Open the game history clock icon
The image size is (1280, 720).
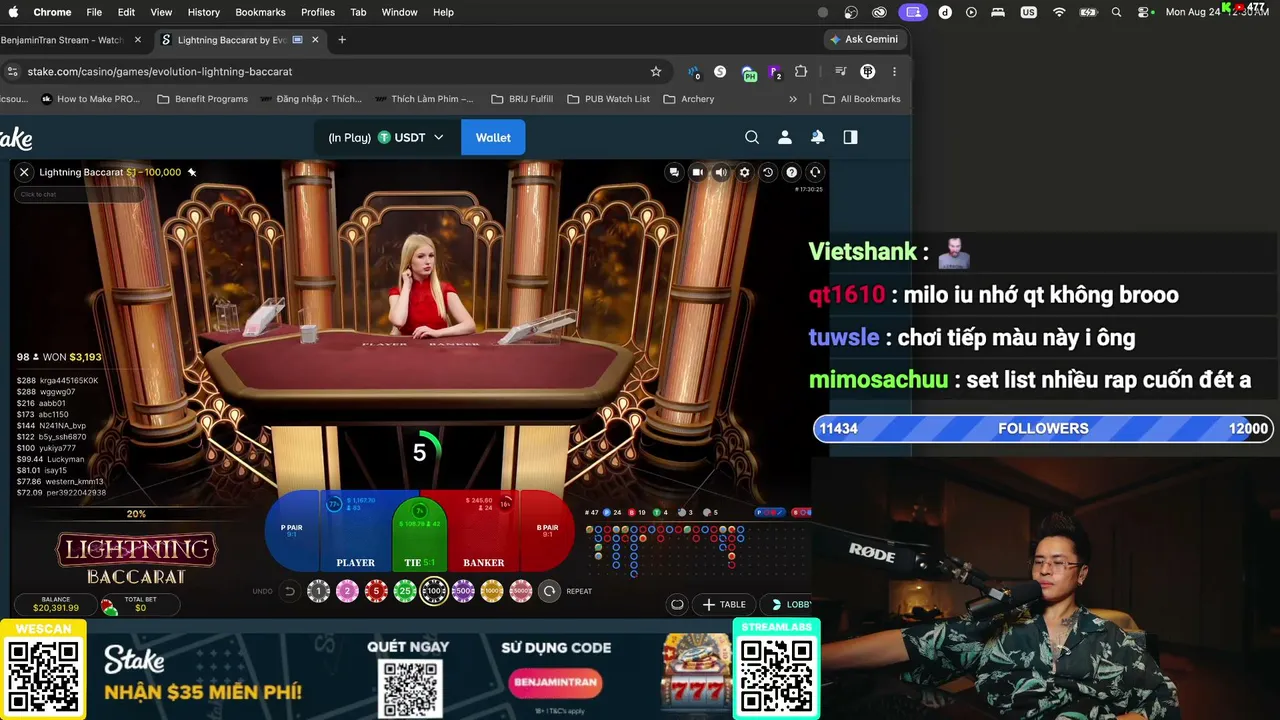tap(768, 172)
